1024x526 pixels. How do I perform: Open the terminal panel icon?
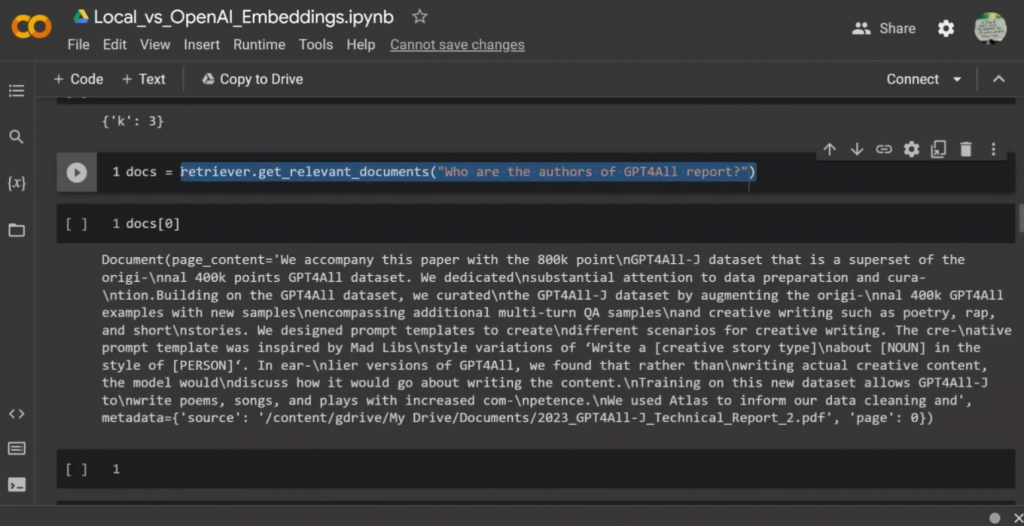tap(16, 484)
